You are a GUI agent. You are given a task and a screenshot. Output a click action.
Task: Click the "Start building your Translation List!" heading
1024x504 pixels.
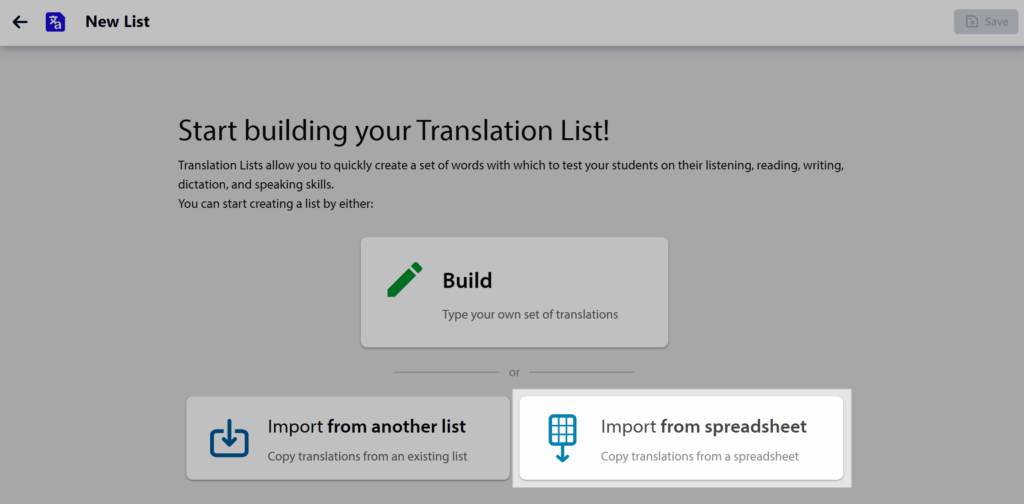(x=394, y=131)
